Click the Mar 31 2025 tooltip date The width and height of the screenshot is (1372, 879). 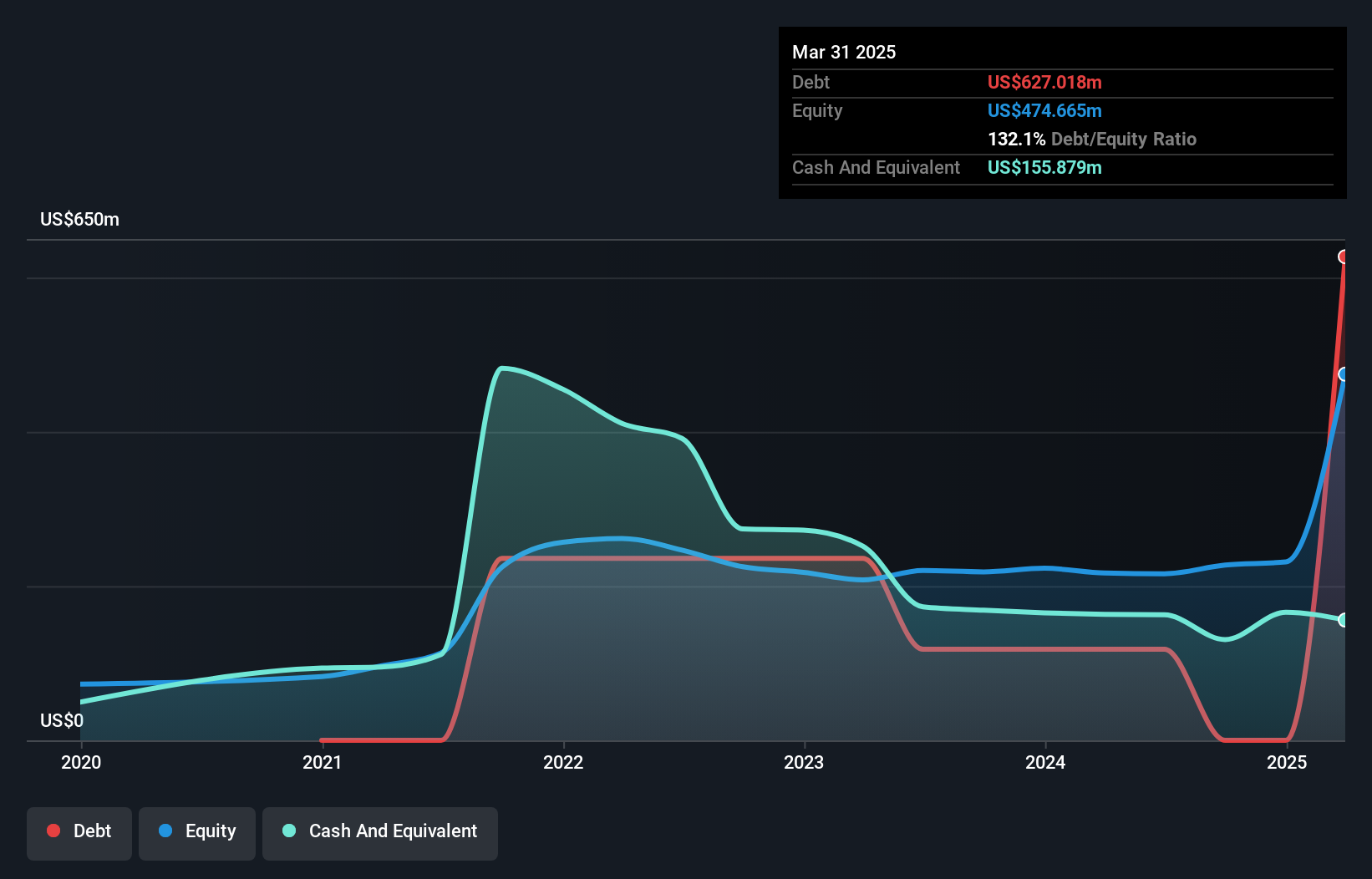coord(844,52)
